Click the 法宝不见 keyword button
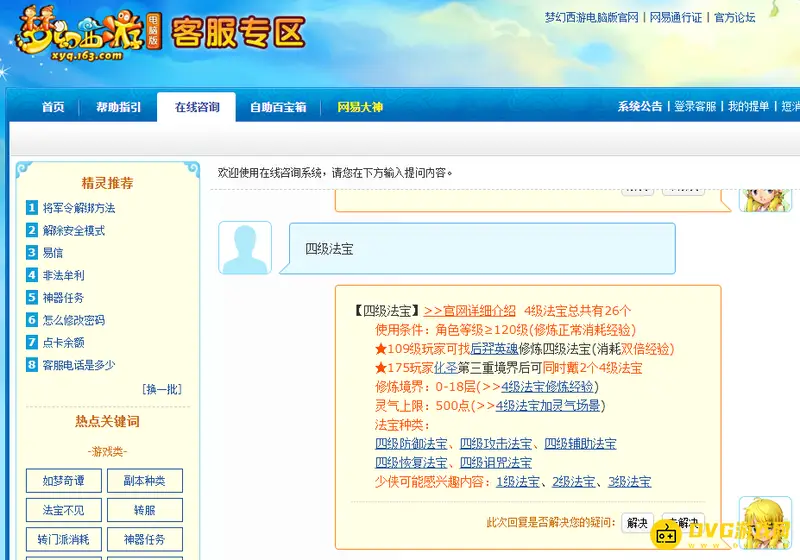Image resolution: width=800 pixels, height=560 pixels. click(64, 510)
